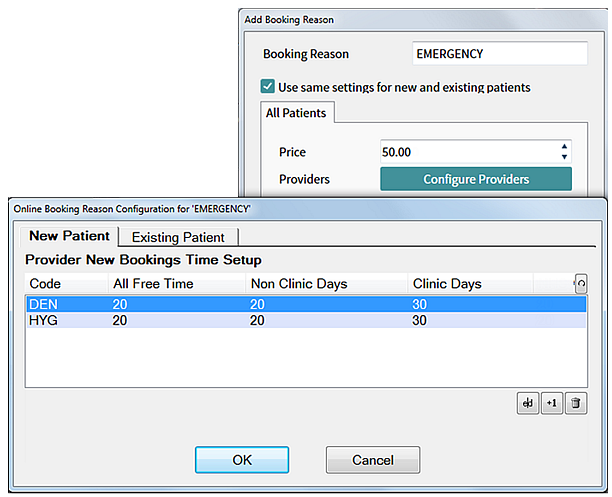Switch to the Existing Patient tab
This screenshot has height=497, width=612.
178,237
